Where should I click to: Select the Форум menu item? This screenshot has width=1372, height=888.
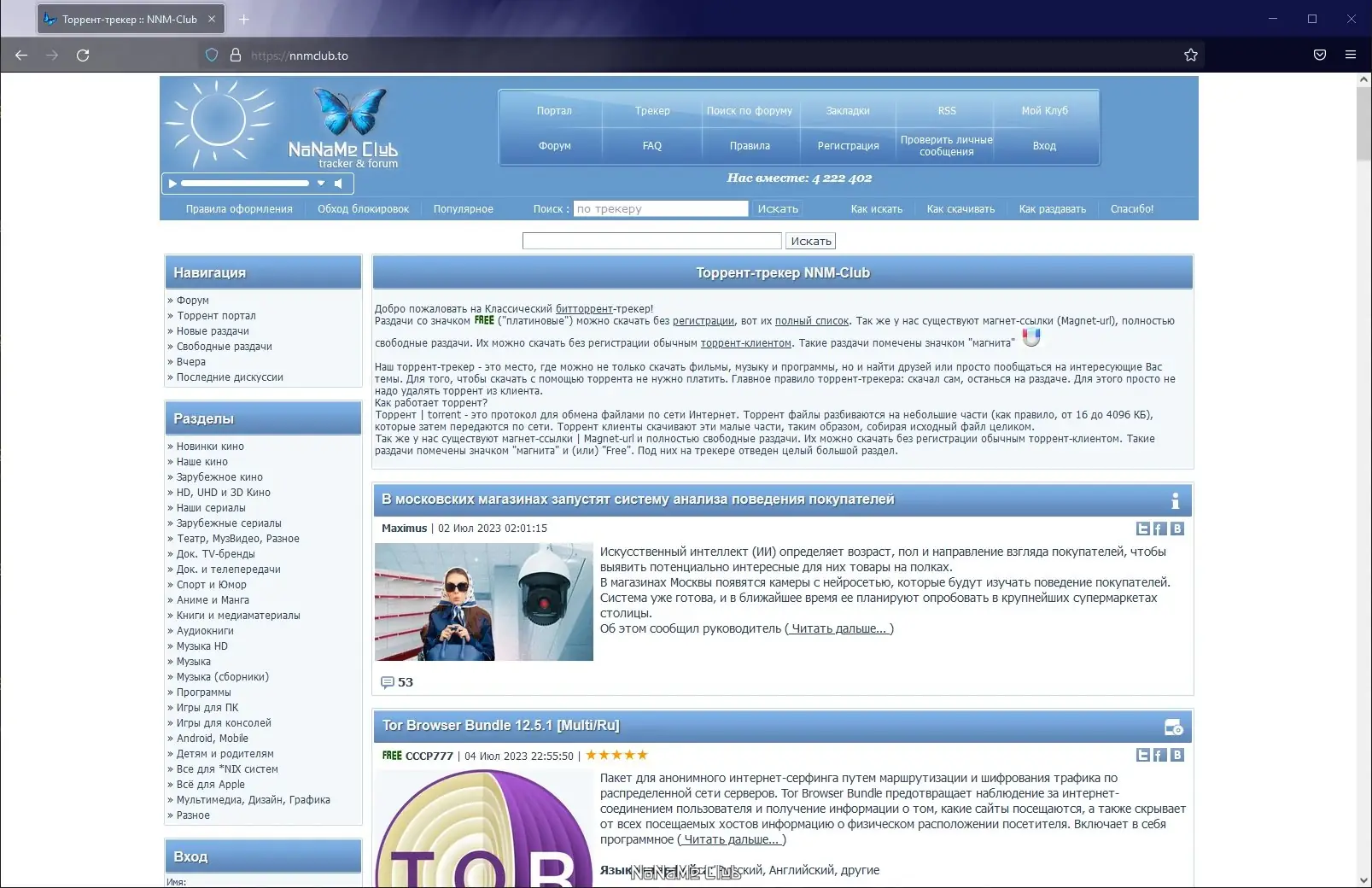553,145
